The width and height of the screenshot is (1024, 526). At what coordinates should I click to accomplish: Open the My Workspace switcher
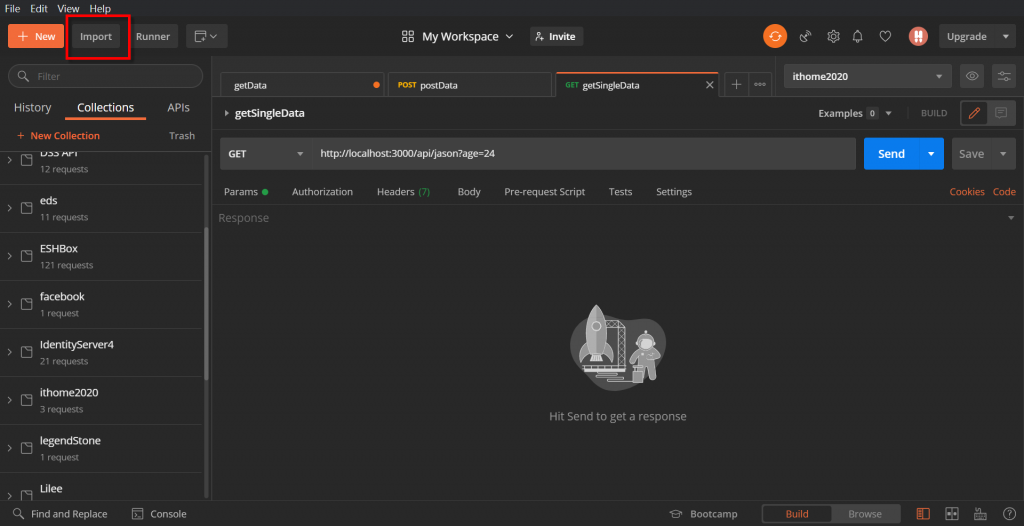[x=458, y=37]
